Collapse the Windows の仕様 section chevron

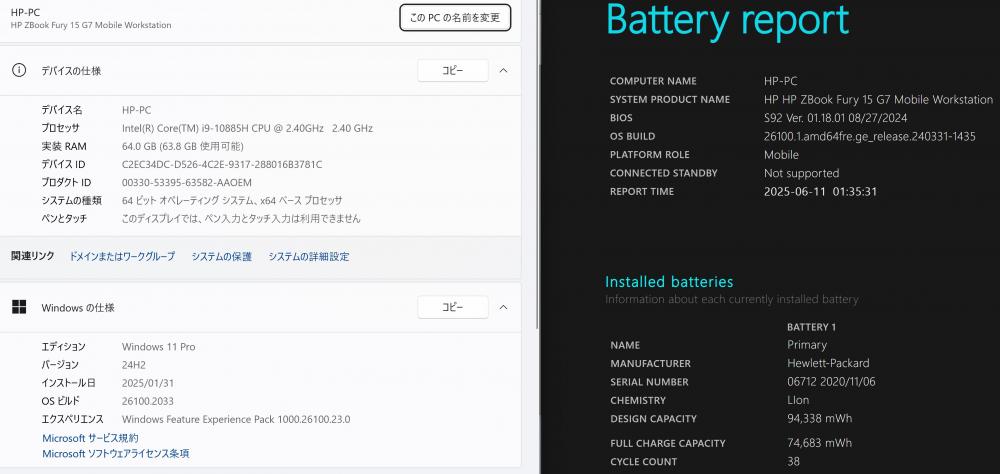[x=503, y=307]
